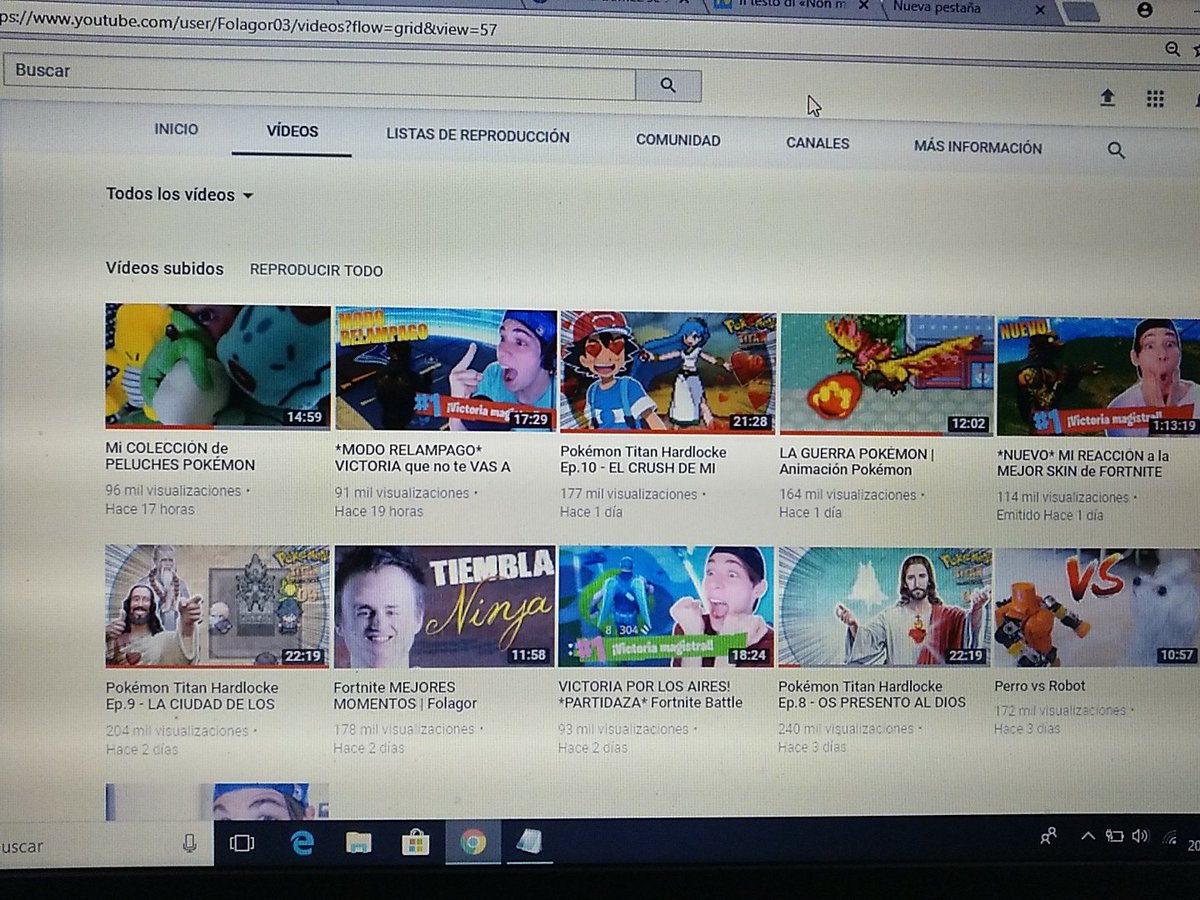Click title Ep.9 - LA CIUDAD DE LOS
Screen dimensions: 1200x900
pyautogui.click(x=192, y=696)
